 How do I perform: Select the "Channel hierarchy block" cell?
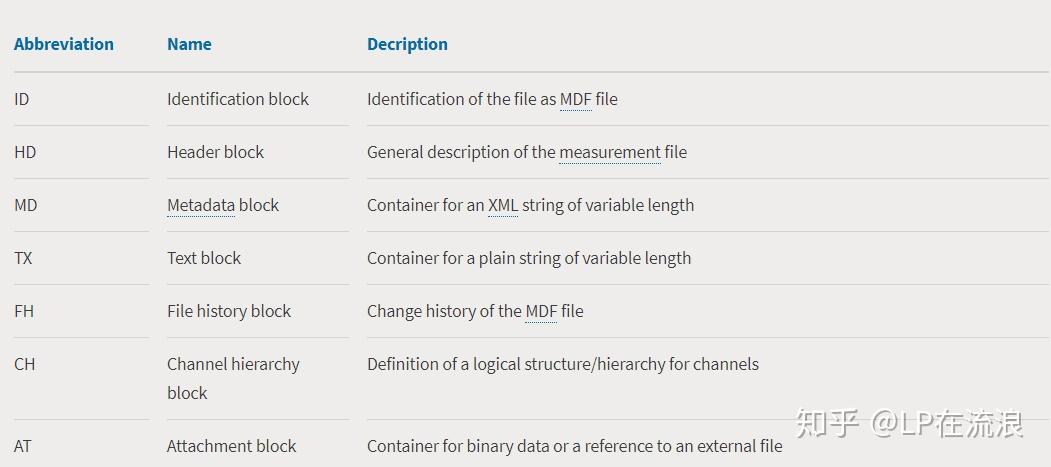tap(233, 378)
